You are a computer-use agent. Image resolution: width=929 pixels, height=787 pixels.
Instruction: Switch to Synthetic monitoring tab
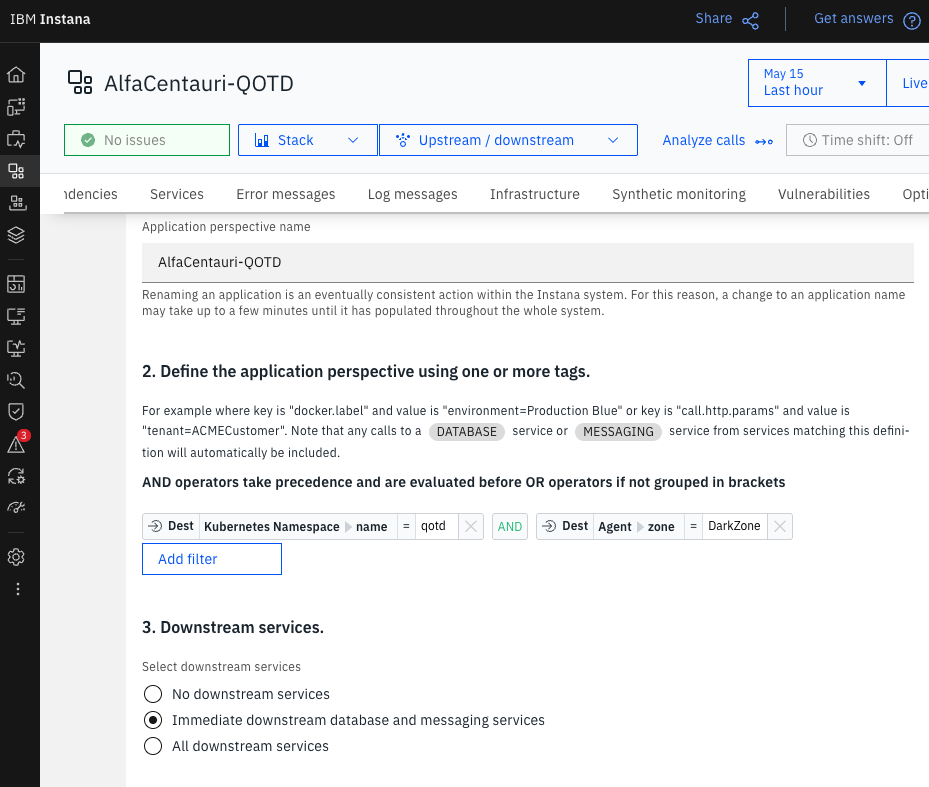tap(679, 194)
